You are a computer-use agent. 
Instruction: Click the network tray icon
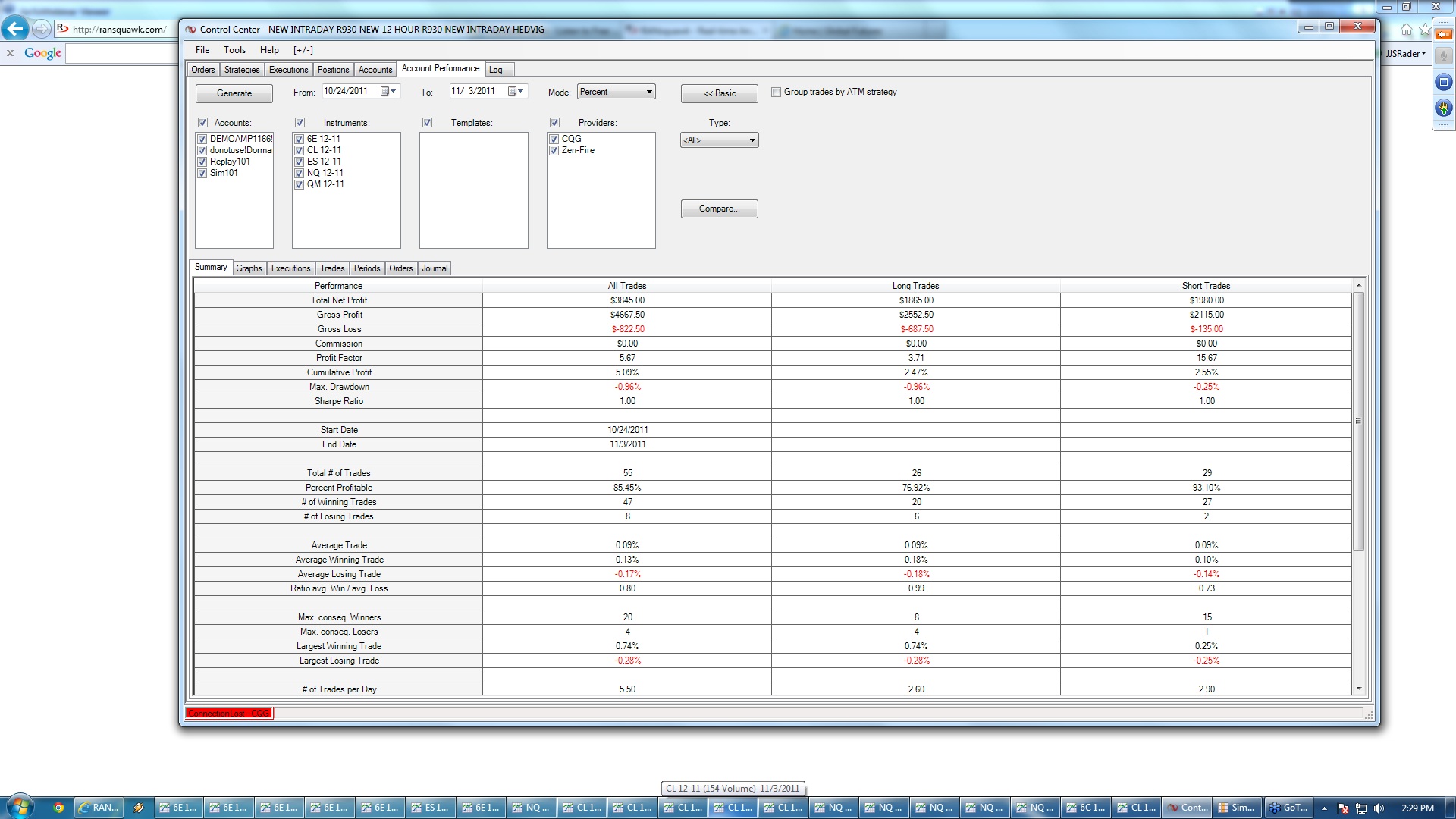1361,808
